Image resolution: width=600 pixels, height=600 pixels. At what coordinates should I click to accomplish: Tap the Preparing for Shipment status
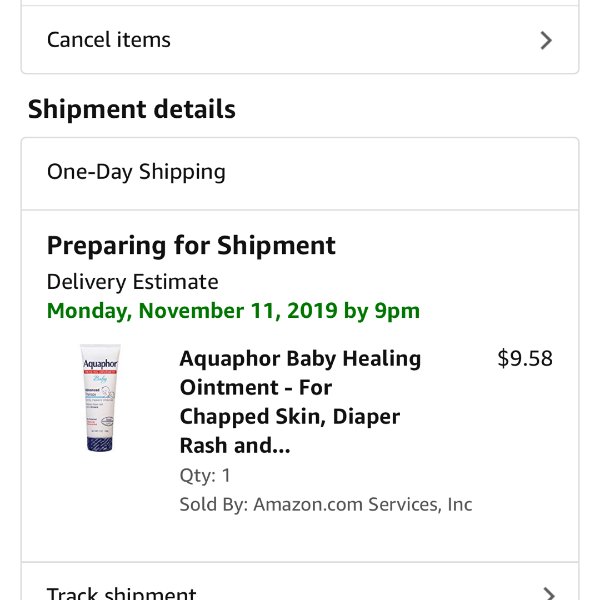[x=191, y=245]
